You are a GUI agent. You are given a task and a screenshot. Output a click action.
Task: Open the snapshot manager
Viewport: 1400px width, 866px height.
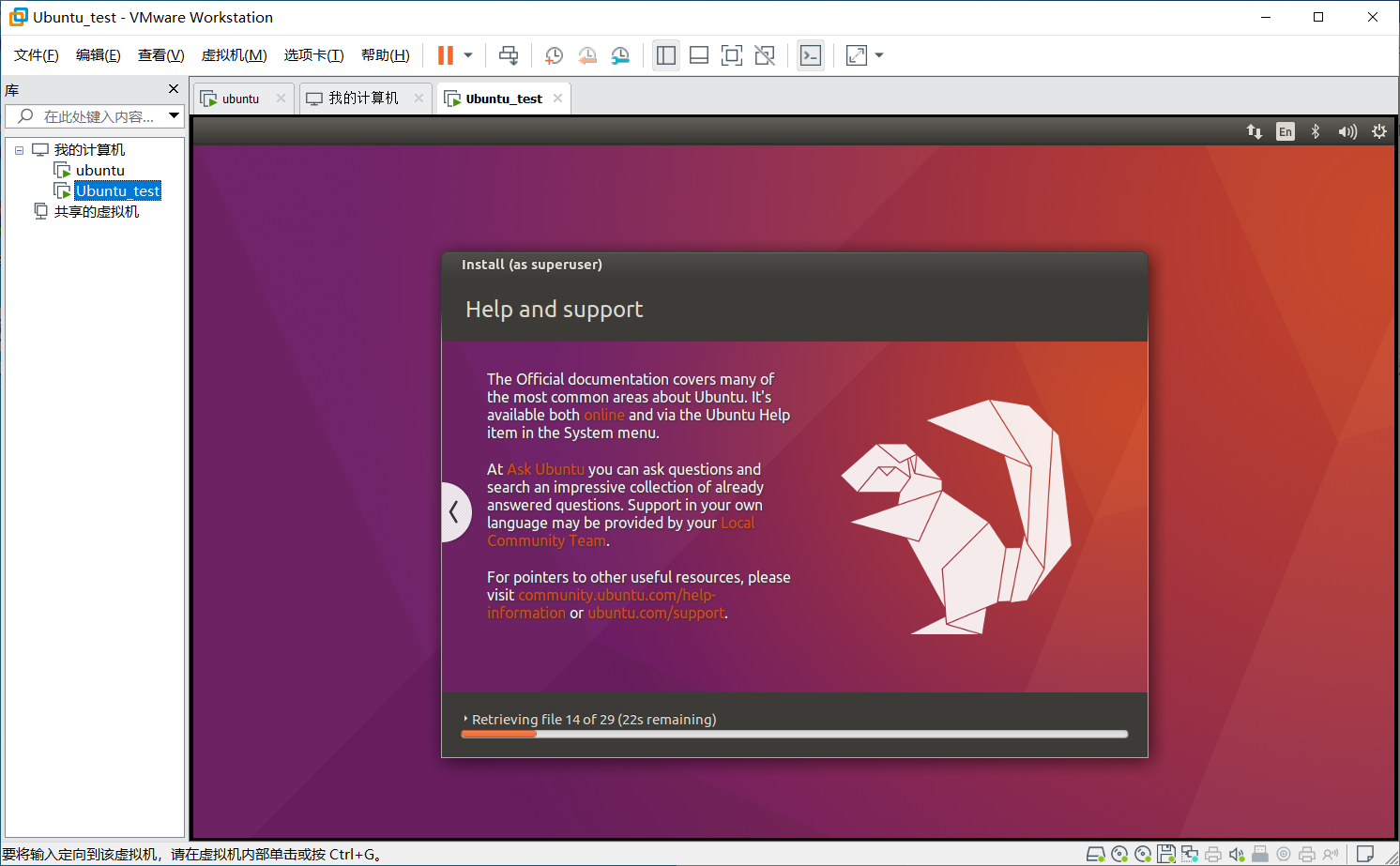pos(620,55)
